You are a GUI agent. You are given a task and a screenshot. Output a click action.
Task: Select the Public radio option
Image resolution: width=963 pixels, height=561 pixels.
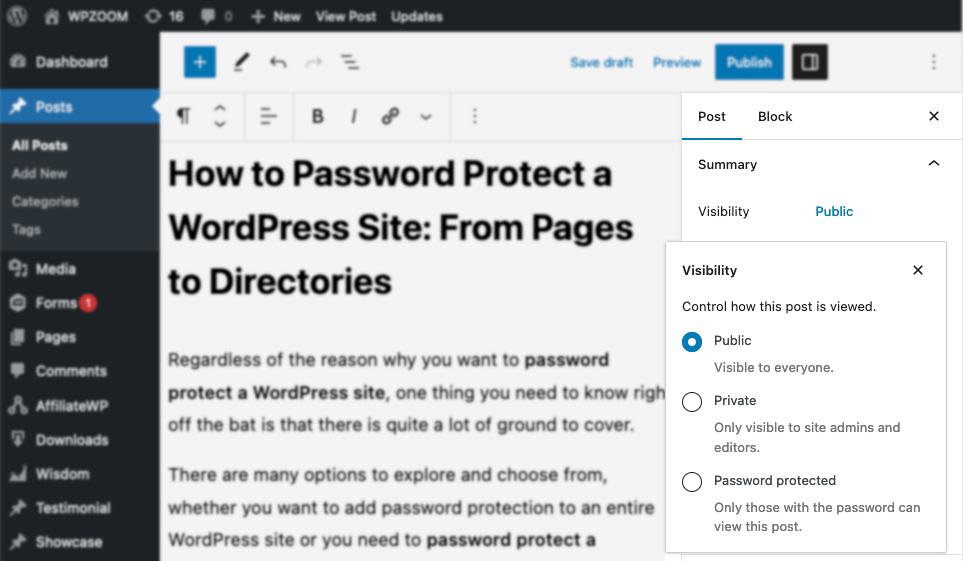(x=692, y=342)
